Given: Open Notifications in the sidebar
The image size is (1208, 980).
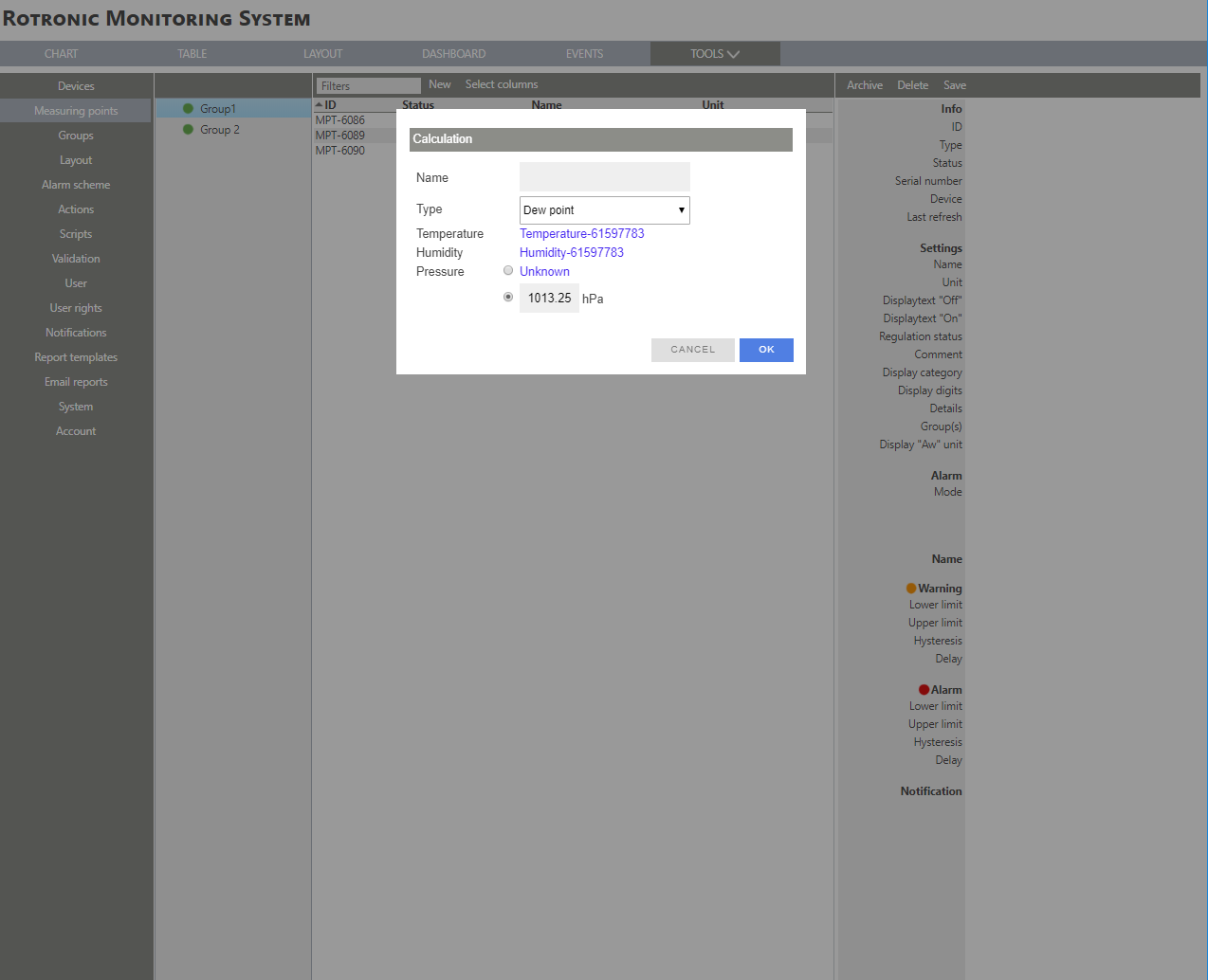Looking at the screenshot, I should 76,333.
